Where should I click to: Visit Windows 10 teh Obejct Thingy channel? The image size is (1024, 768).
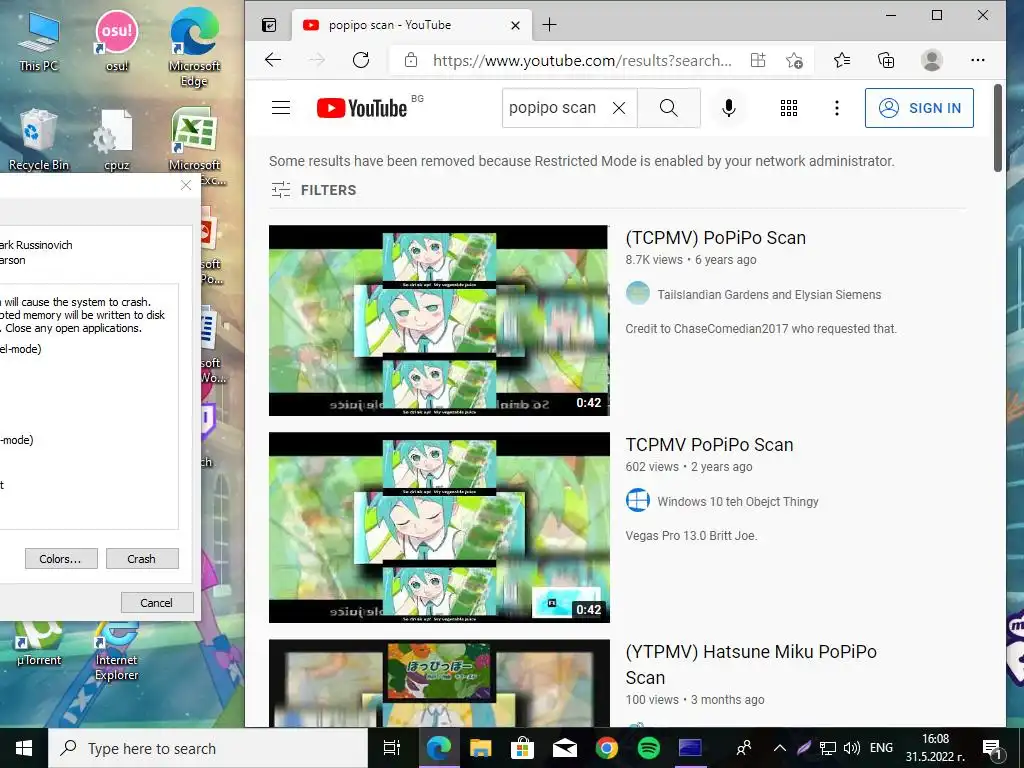point(737,502)
